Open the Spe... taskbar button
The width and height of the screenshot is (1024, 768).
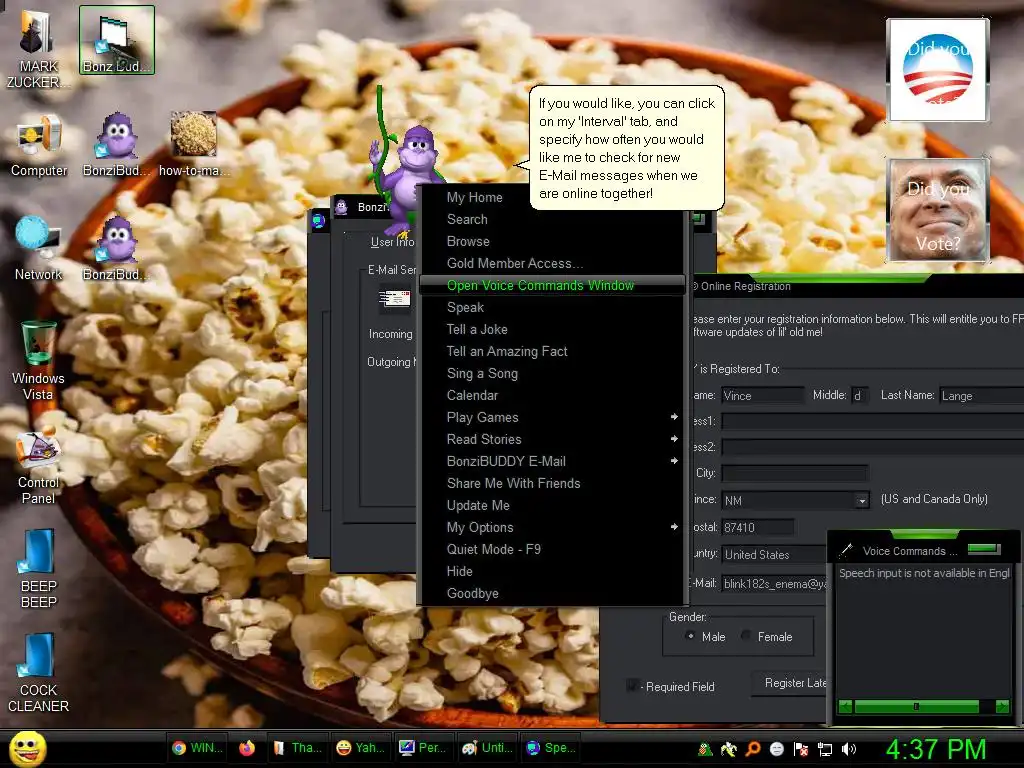(x=551, y=748)
